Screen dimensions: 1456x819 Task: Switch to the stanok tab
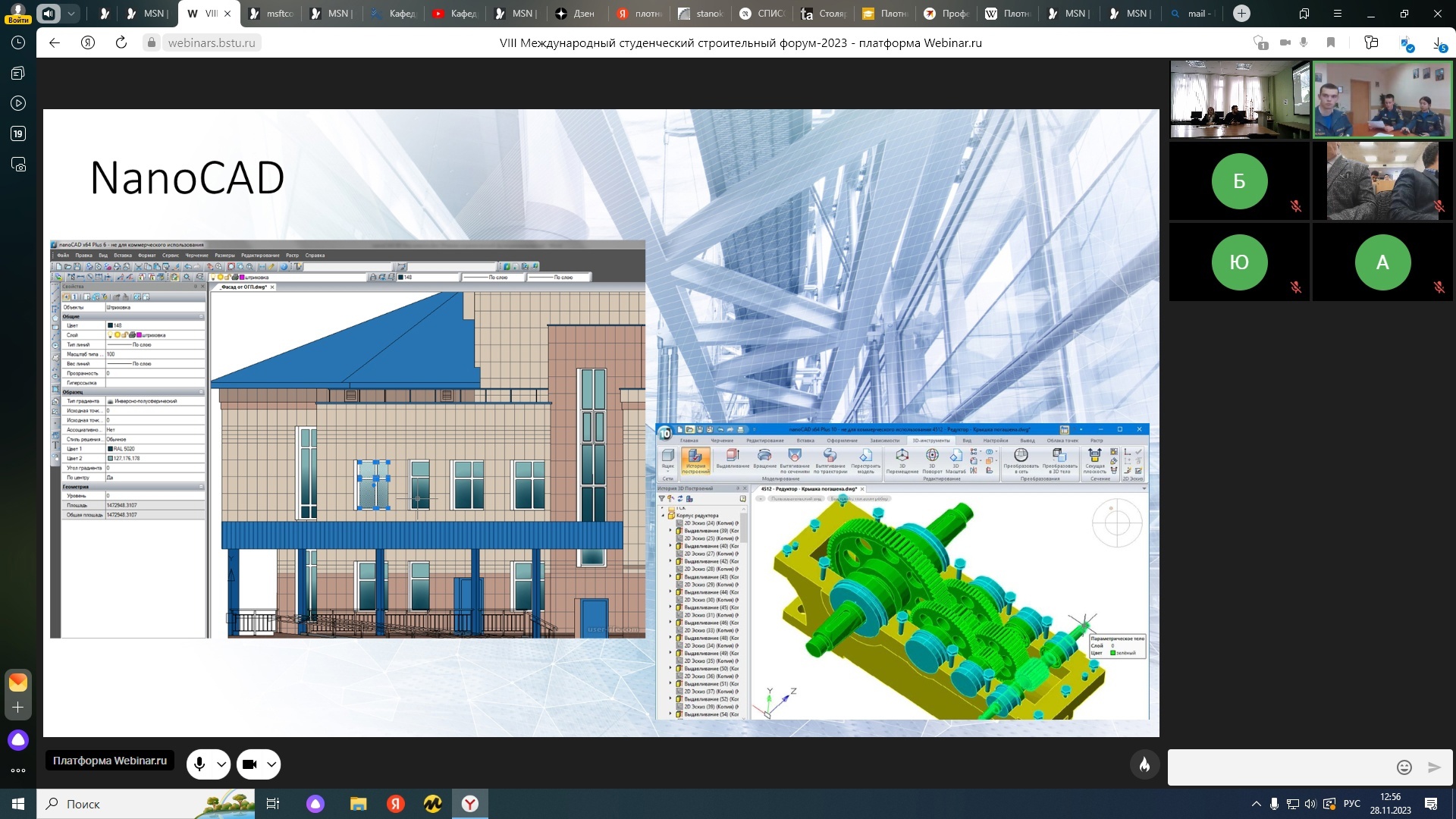tap(701, 14)
